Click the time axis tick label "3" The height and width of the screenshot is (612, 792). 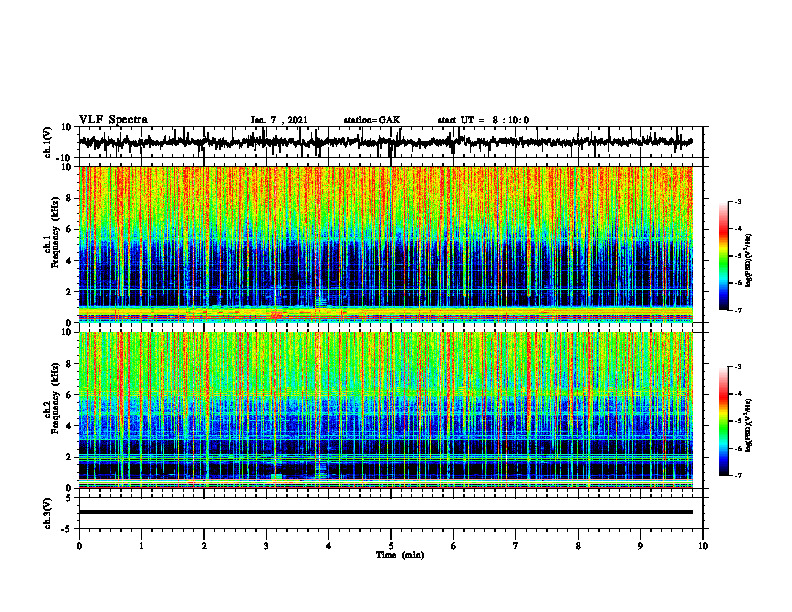pos(266,546)
